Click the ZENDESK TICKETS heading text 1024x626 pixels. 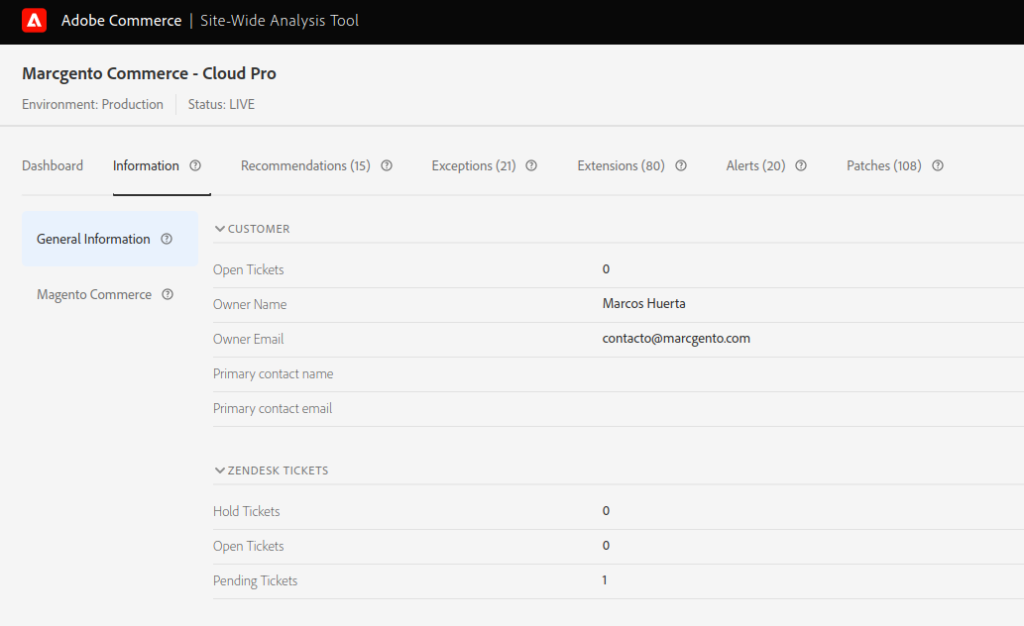coord(278,471)
